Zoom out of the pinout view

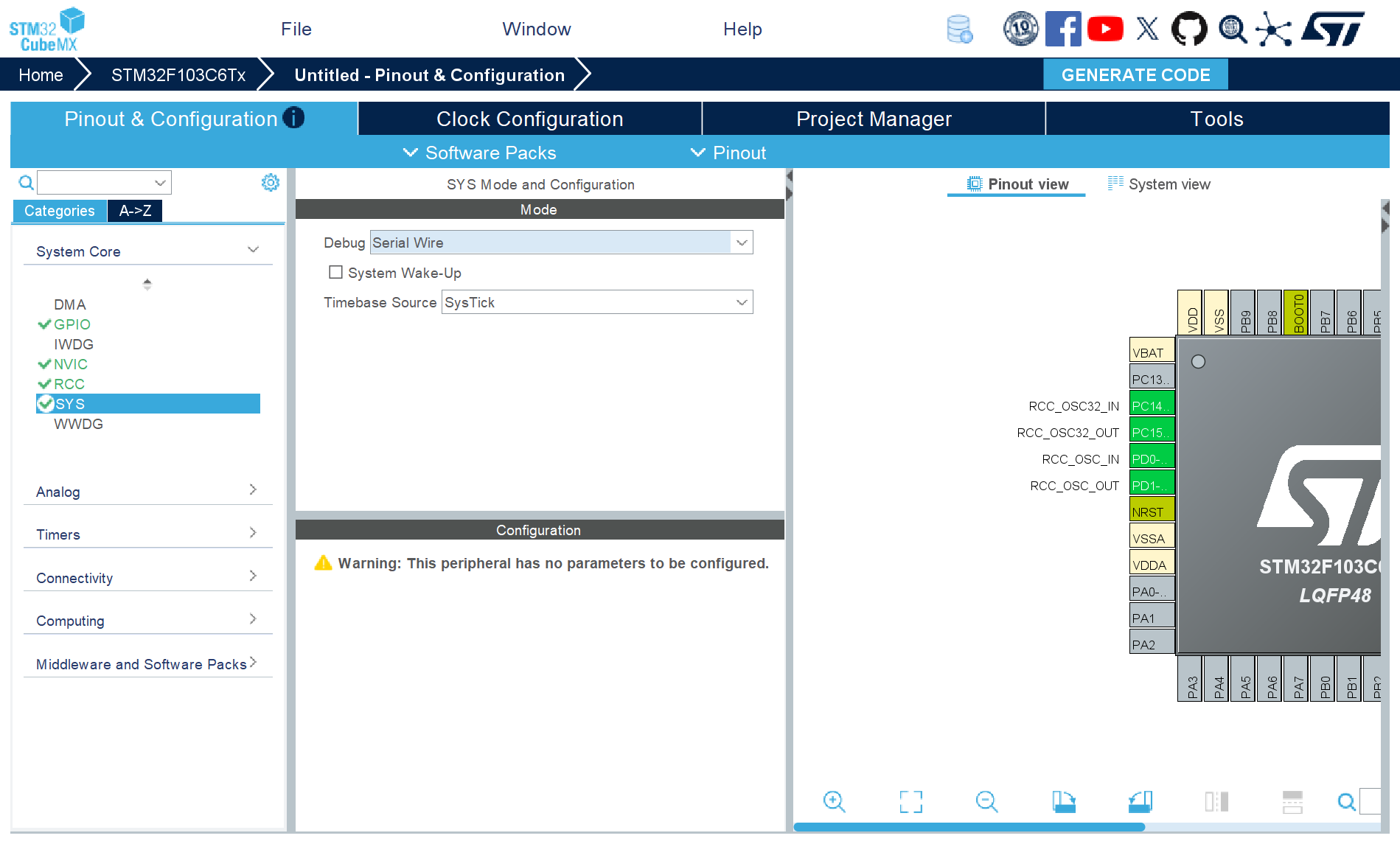click(986, 801)
